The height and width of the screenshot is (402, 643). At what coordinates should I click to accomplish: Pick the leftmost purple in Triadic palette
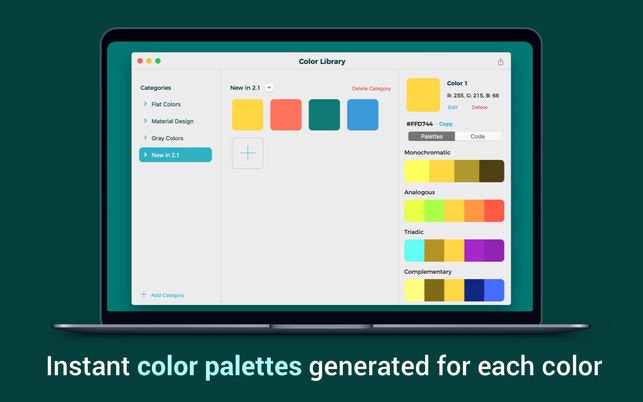tap(474, 251)
